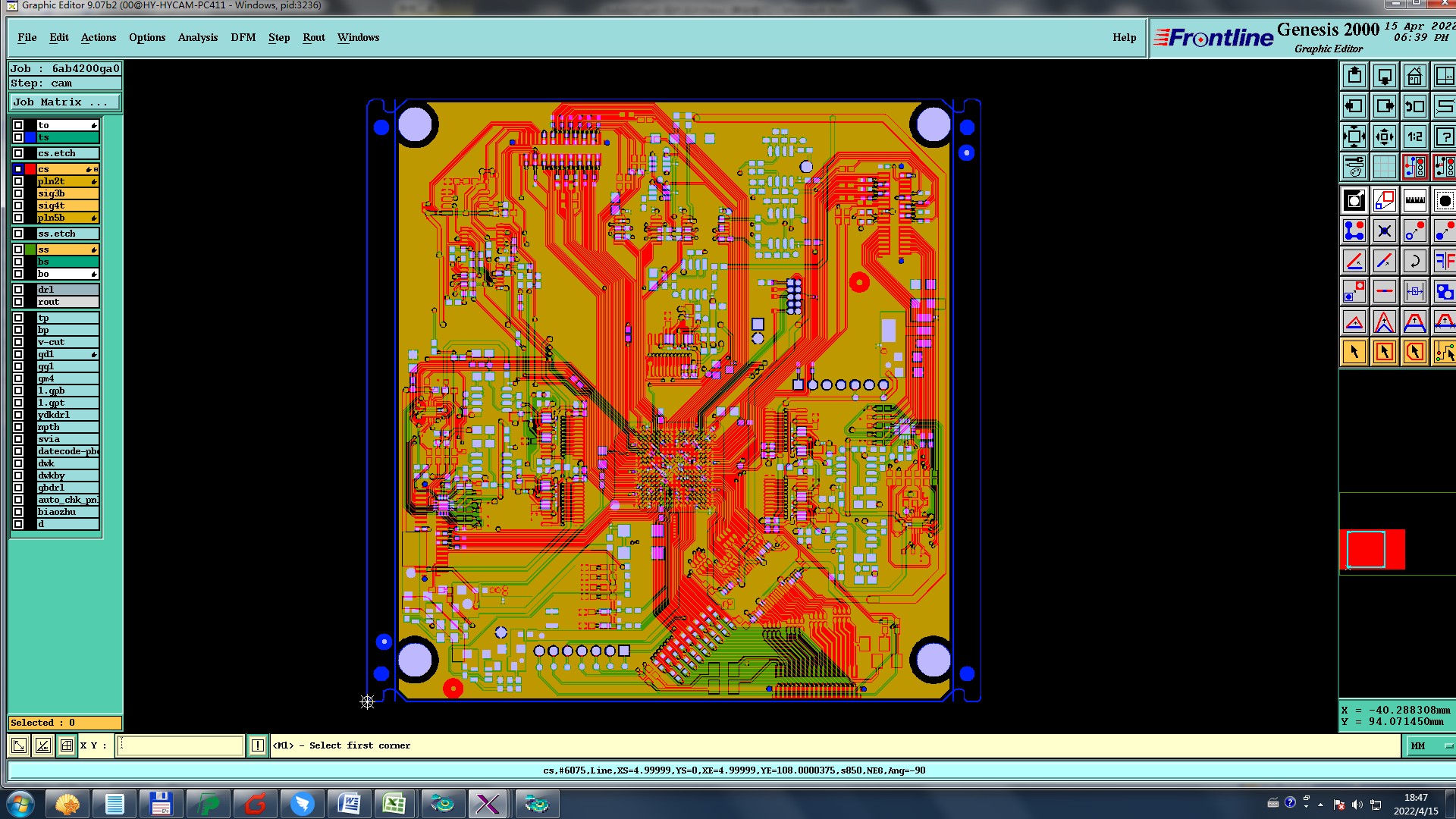Click the snap-to-intersection X icon
Image resolution: width=1456 pixels, height=819 pixels.
[x=1384, y=231]
